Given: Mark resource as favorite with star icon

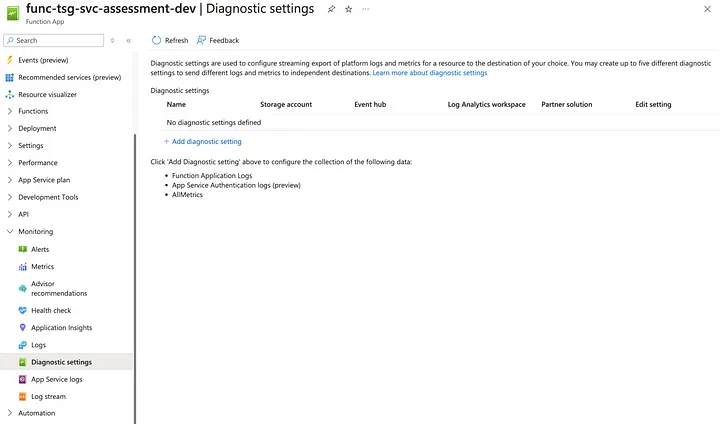Looking at the screenshot, I should tap(349, 9).
